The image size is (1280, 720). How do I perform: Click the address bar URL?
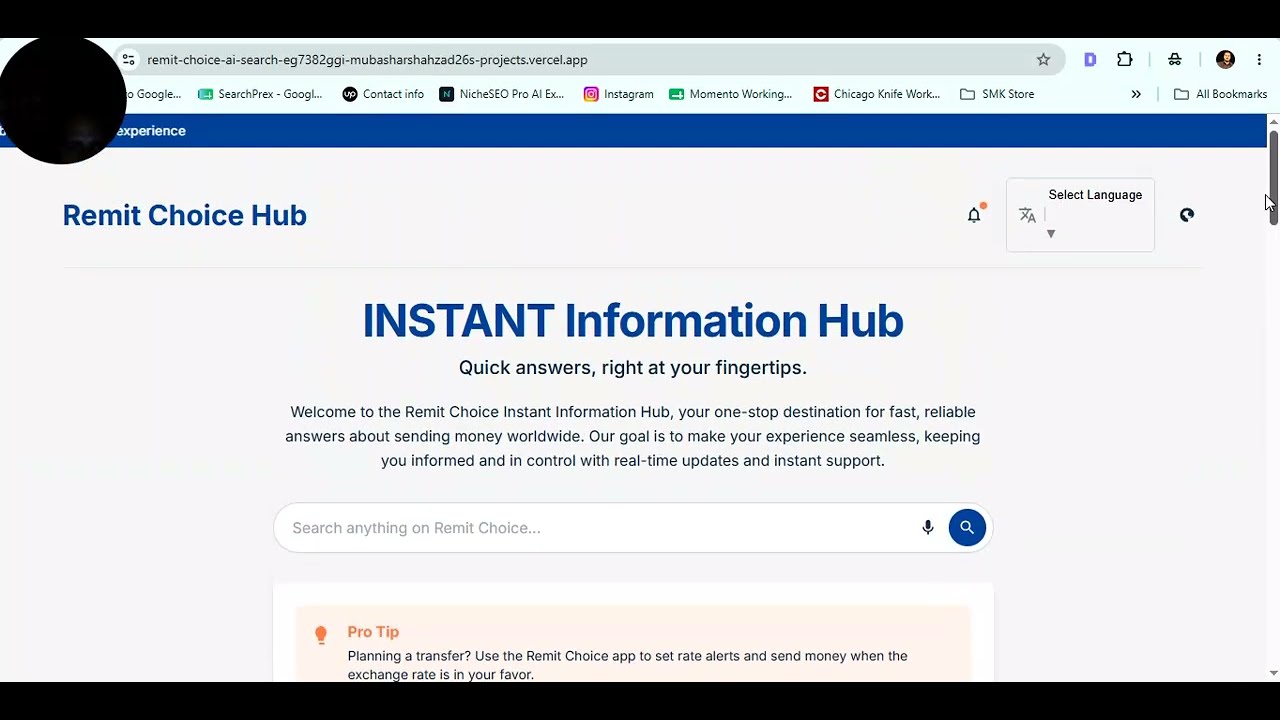(367, 60)
